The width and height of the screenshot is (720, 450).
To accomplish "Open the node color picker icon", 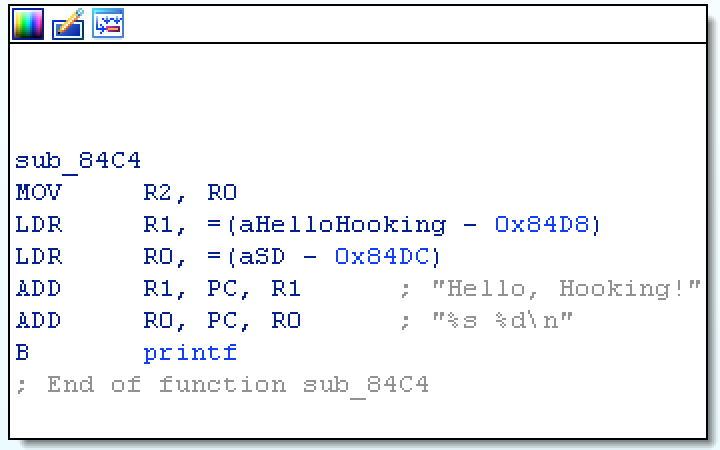I will (x=27, y=24).
